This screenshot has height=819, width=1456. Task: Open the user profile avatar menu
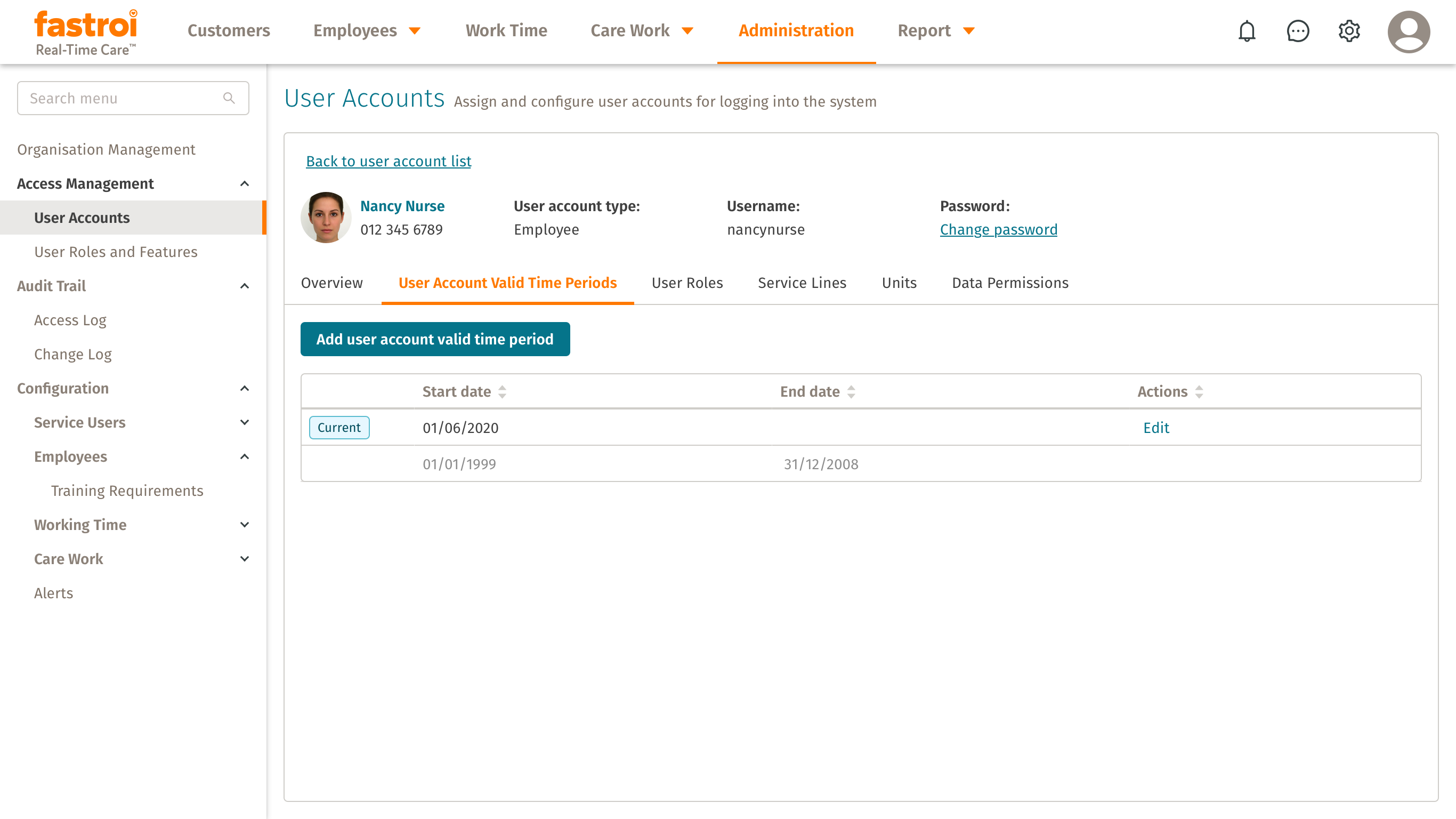(x=1409, y=31)
